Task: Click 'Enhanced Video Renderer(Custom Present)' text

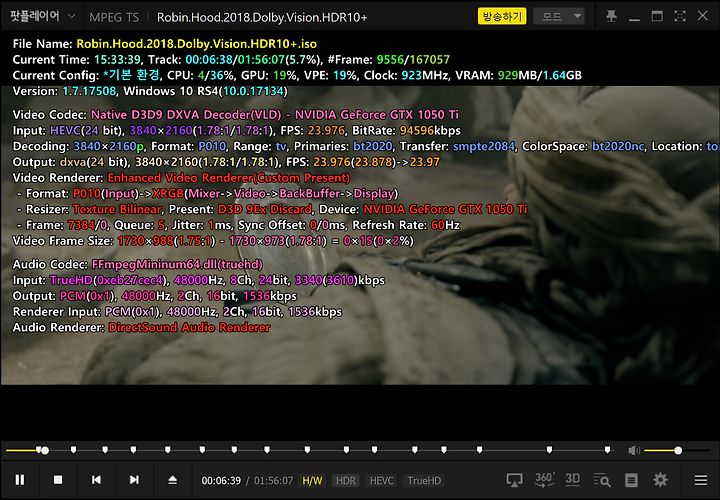Action: (x=229, y=178)
